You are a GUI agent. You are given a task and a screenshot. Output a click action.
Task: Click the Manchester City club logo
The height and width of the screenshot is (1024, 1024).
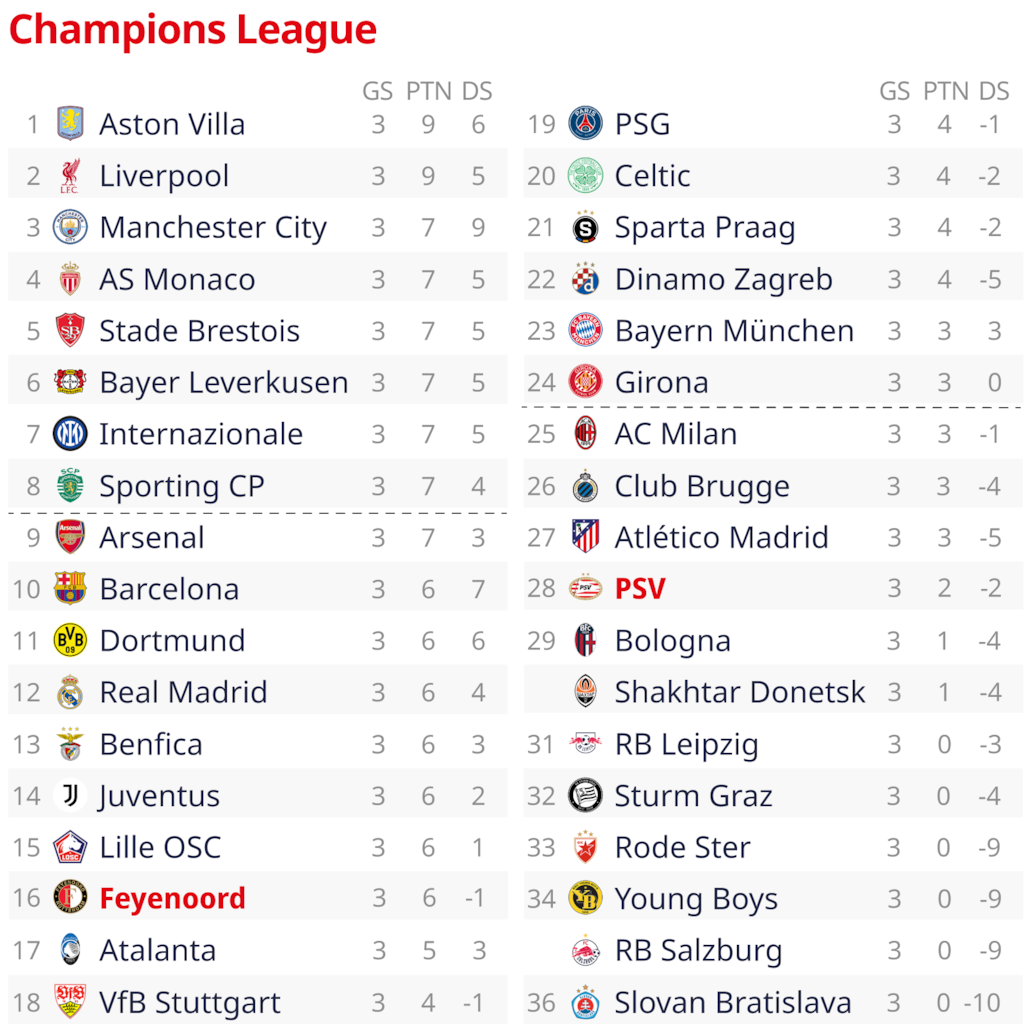70,227
